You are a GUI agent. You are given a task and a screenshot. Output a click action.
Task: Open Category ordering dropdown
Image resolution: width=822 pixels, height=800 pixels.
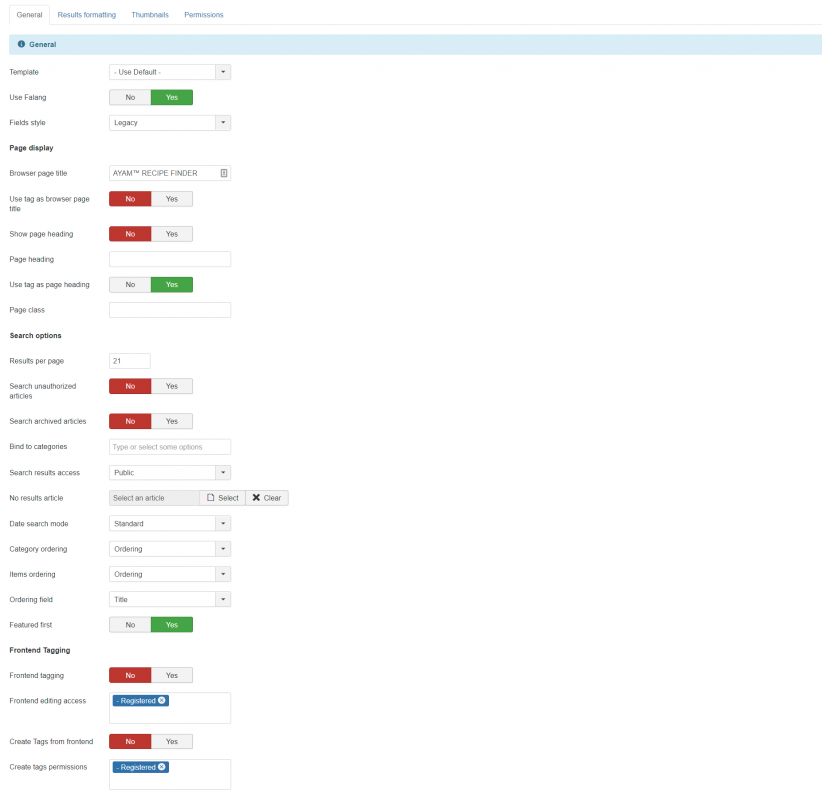coord(170,549)
